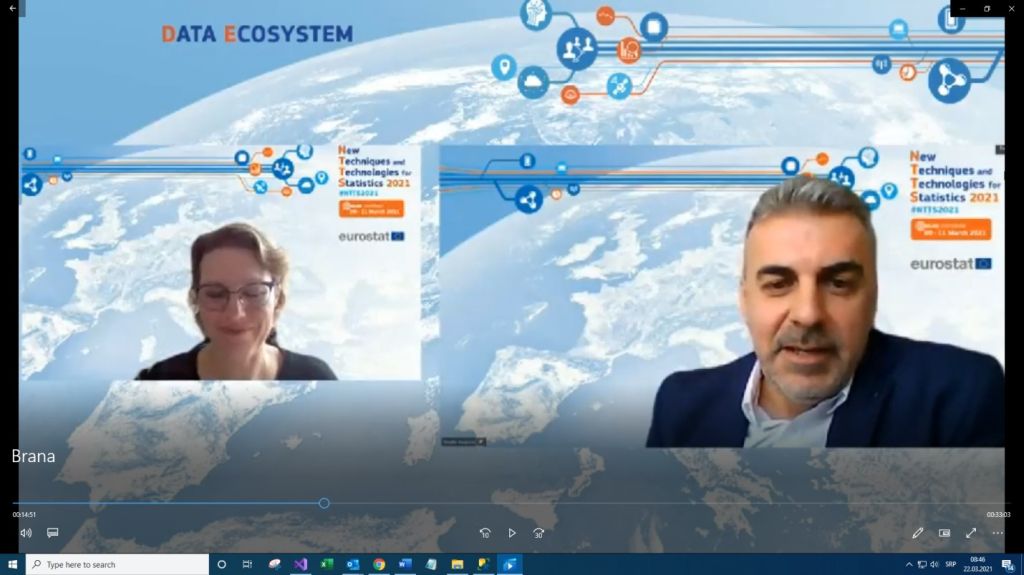
Task: Open Excel from the taskbar
Action: click(x=327, y=564)
